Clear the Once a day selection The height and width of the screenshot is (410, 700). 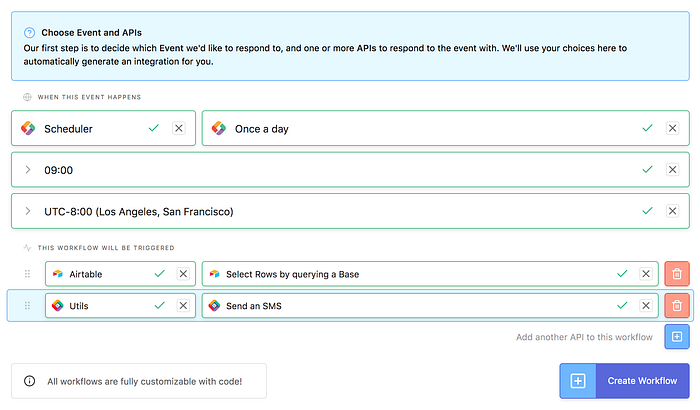click(x=672, y=128)
